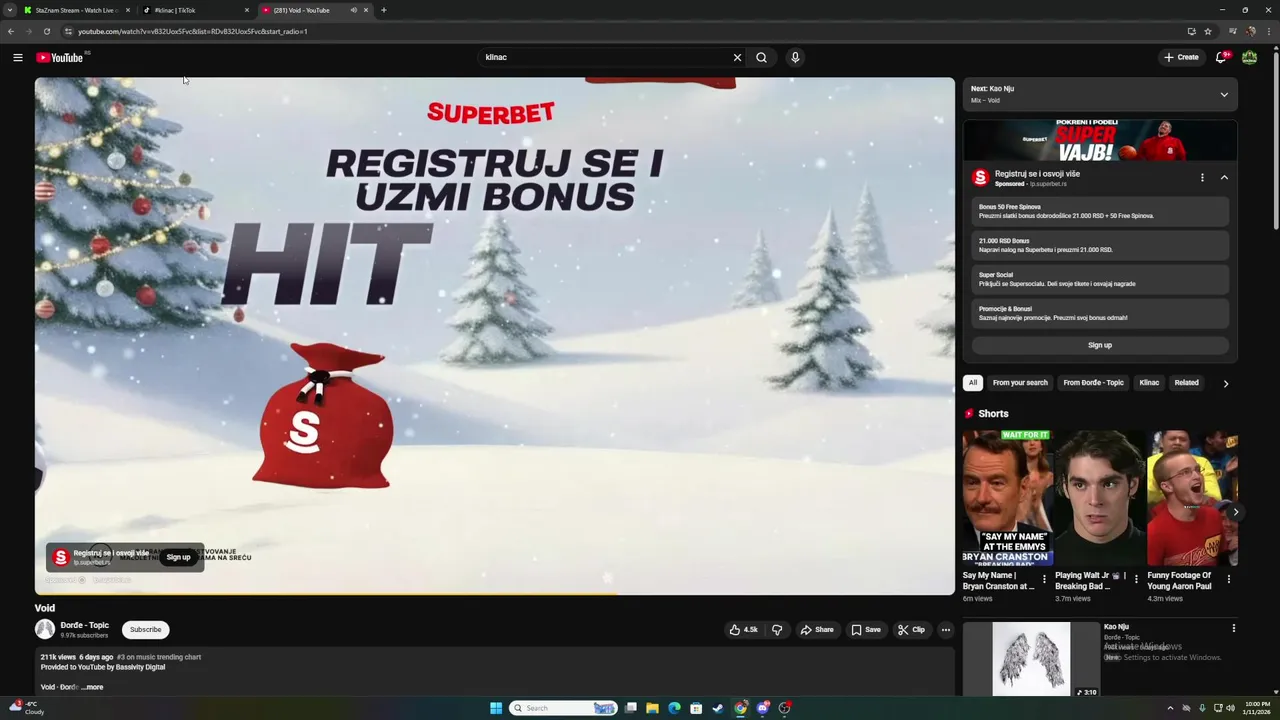Click the Clip button

(x=911, y=630)
